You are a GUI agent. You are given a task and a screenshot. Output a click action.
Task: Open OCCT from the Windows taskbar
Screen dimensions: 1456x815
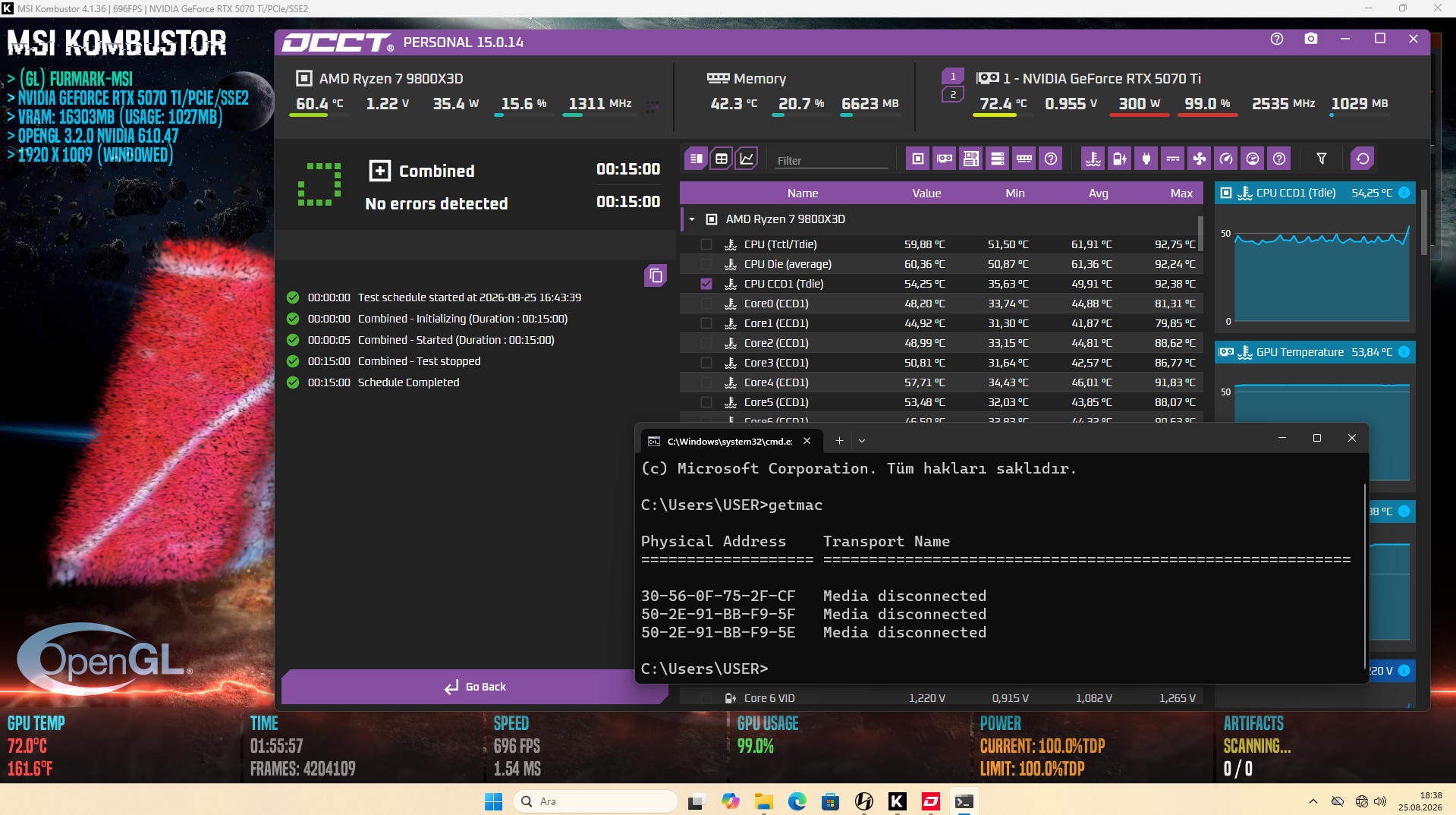tap(931, 801)
